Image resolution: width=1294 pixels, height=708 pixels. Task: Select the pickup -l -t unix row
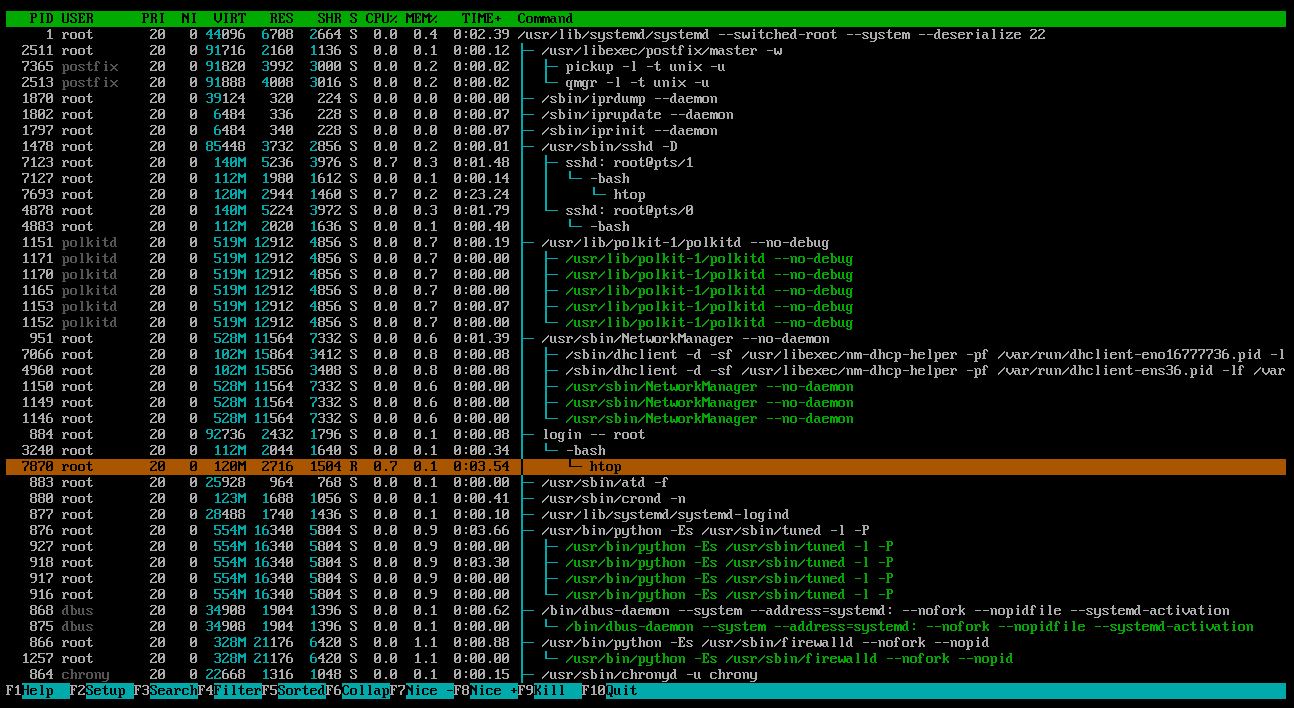[x=645, y=66]
